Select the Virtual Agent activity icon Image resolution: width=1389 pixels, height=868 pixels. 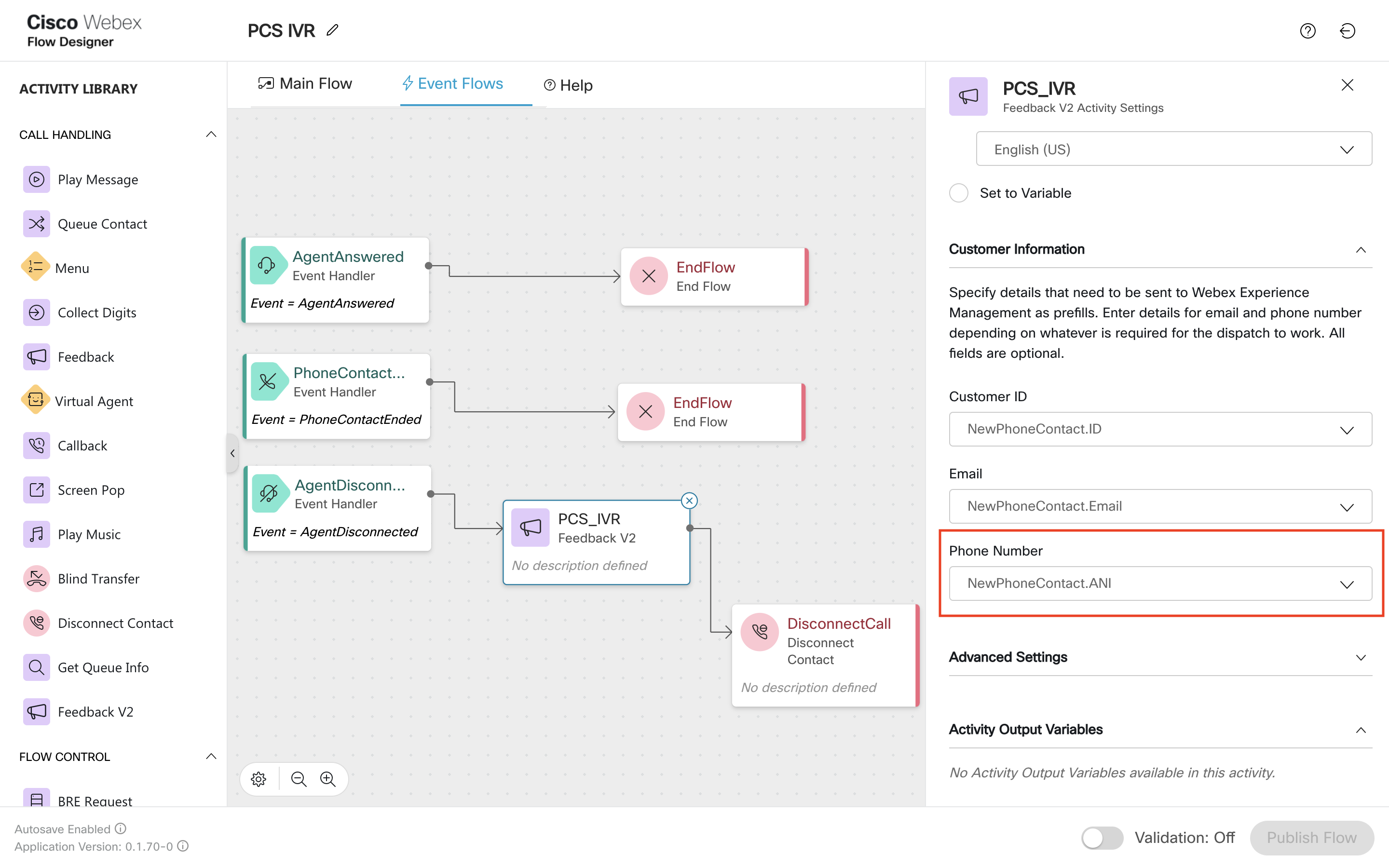(x=35, y=401)
